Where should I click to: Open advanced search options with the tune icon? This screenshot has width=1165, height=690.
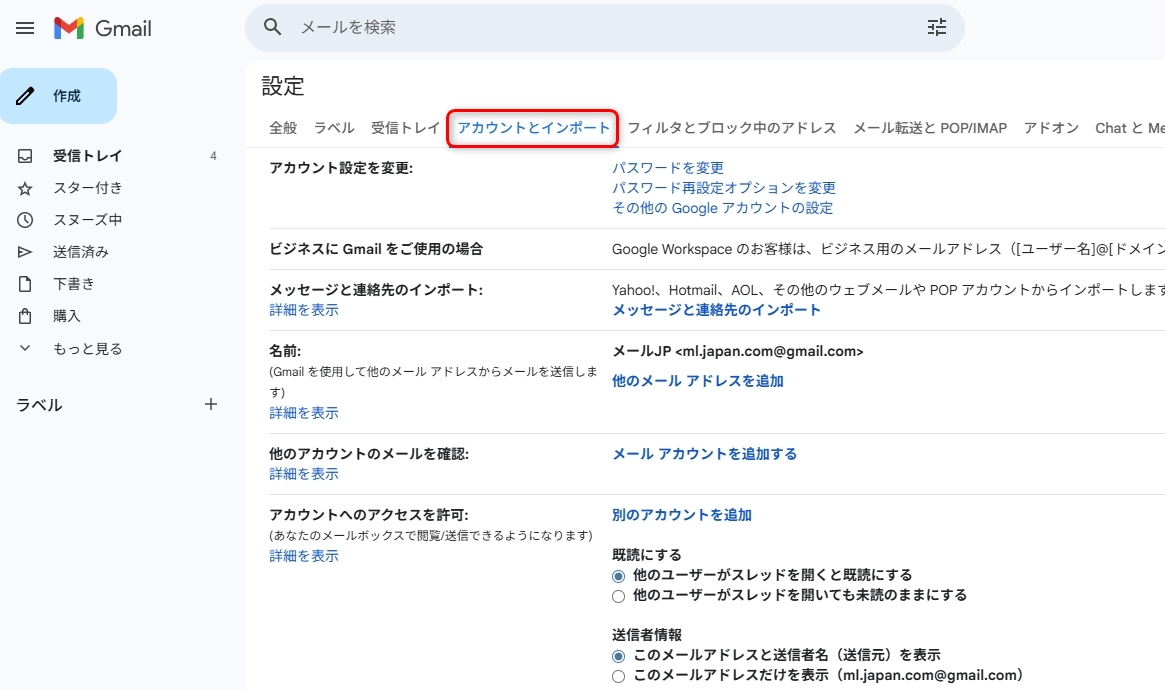click(x=936, y=27)
